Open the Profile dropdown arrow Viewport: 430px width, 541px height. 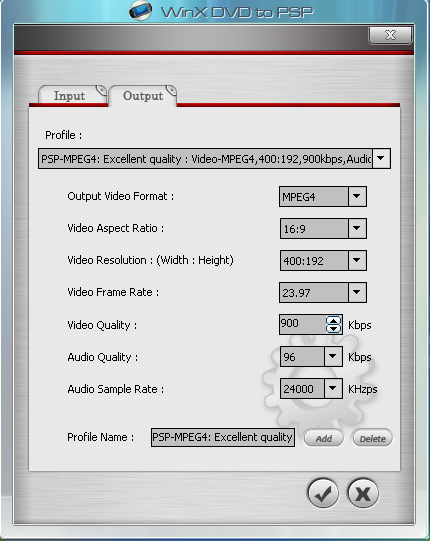tap(381, 159)
